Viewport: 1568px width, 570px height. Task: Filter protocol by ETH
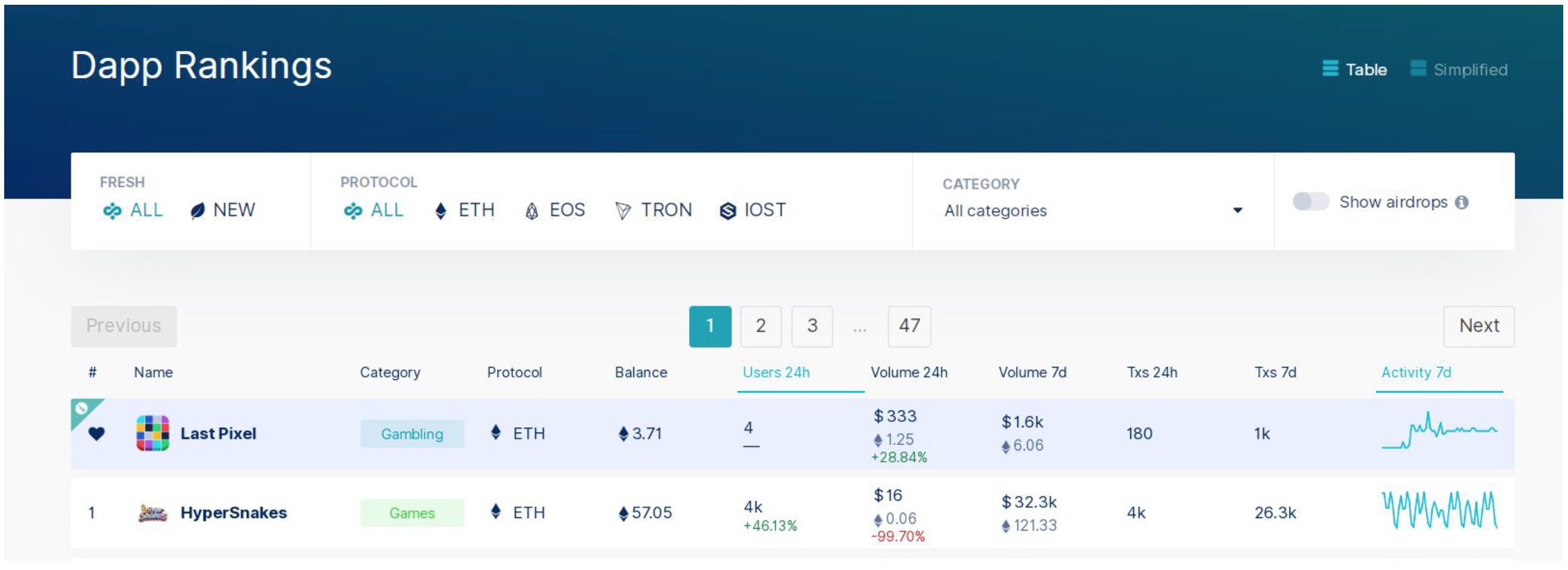pos(465,210)
